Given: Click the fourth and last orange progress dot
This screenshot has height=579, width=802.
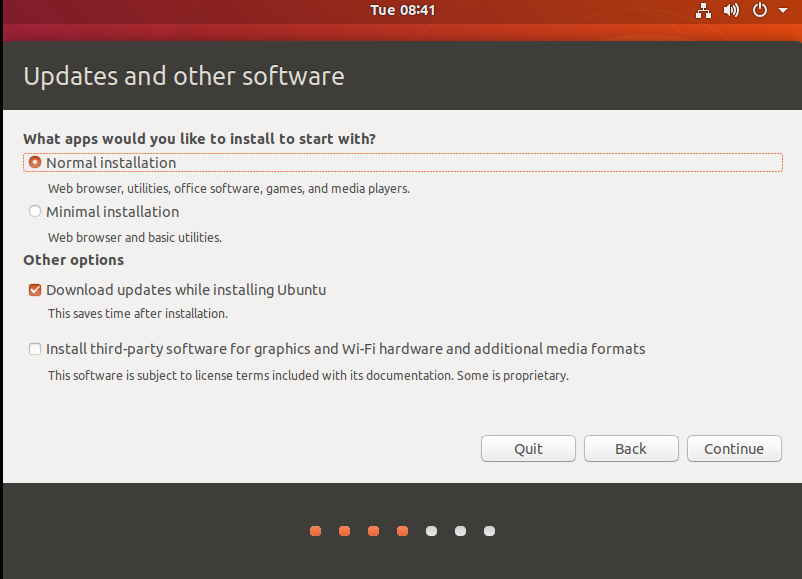Looking at the screenshot, I should [x=402, y=531].
